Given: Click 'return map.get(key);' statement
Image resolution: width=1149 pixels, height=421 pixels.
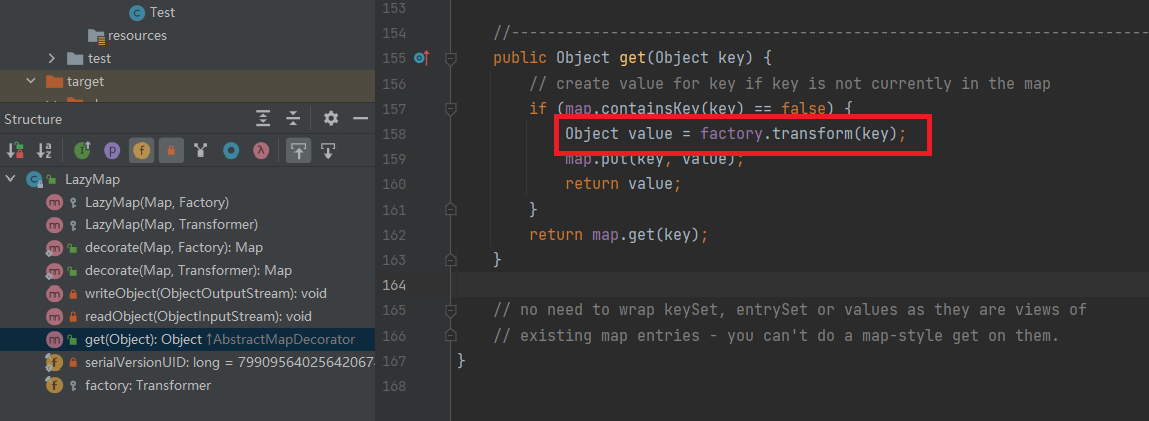Looking at the screenshot, I should pos(619,235).
